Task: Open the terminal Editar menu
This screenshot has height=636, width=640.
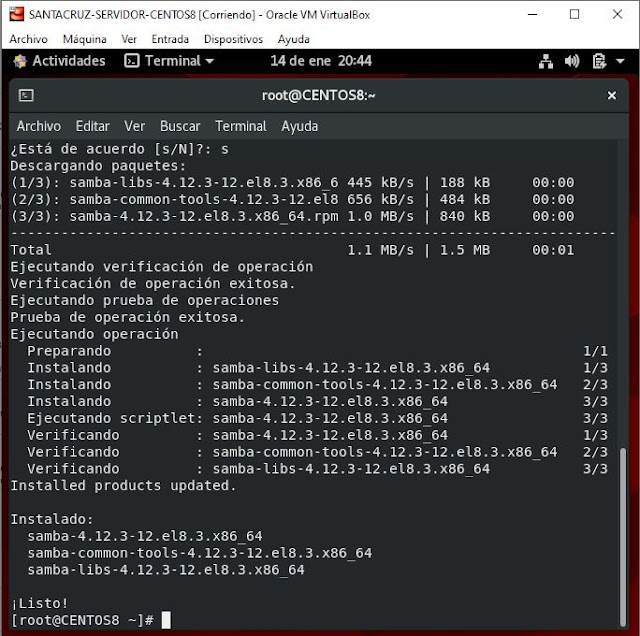Action: coord(93,127)
